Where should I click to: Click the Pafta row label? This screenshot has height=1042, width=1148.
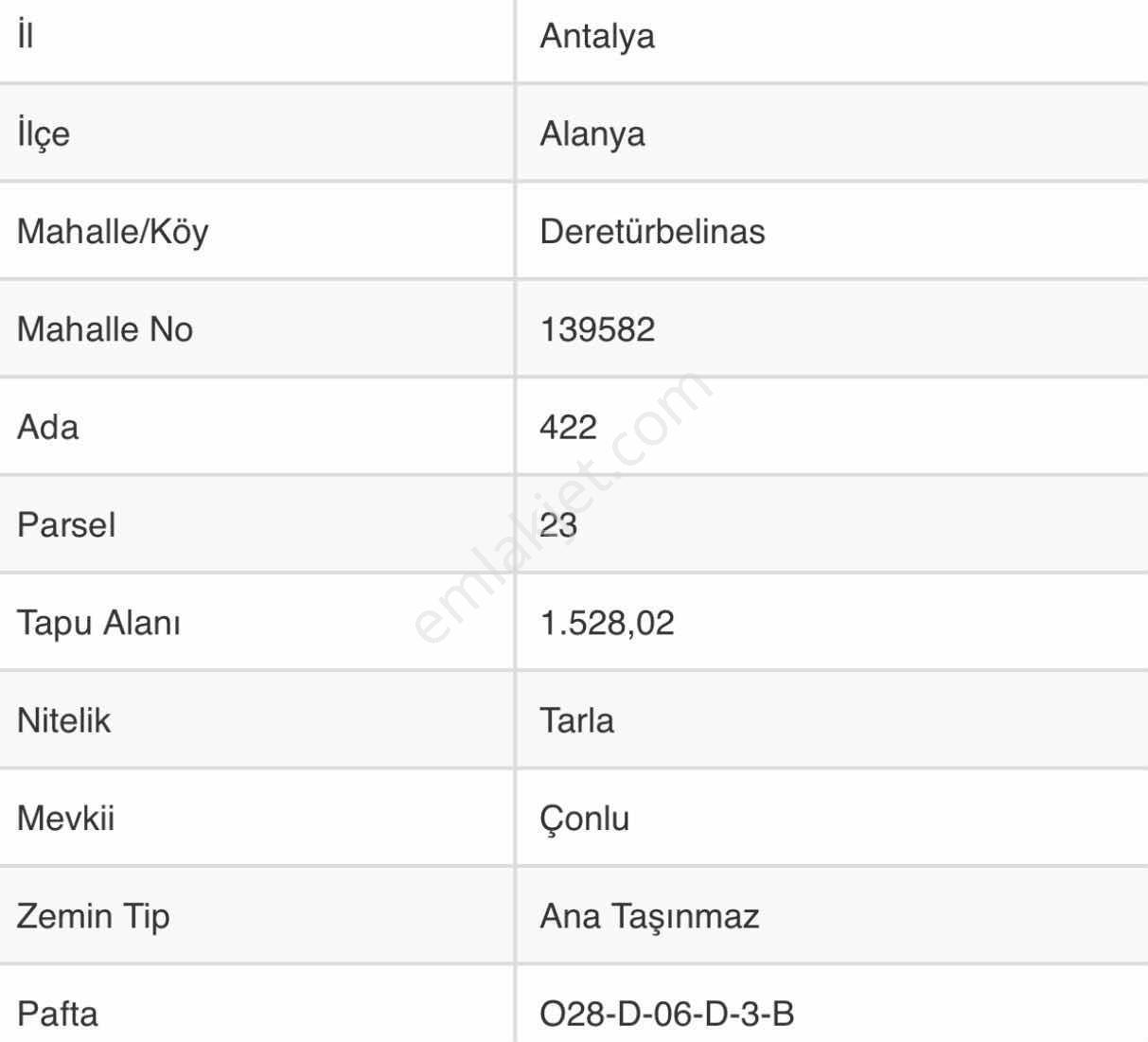[57, 1015]
